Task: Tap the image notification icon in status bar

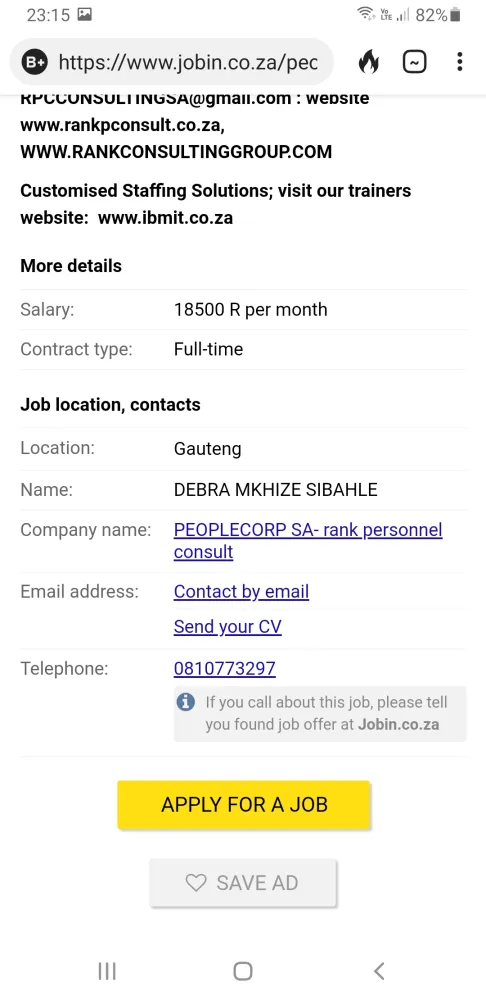Action: click(84, 15)
